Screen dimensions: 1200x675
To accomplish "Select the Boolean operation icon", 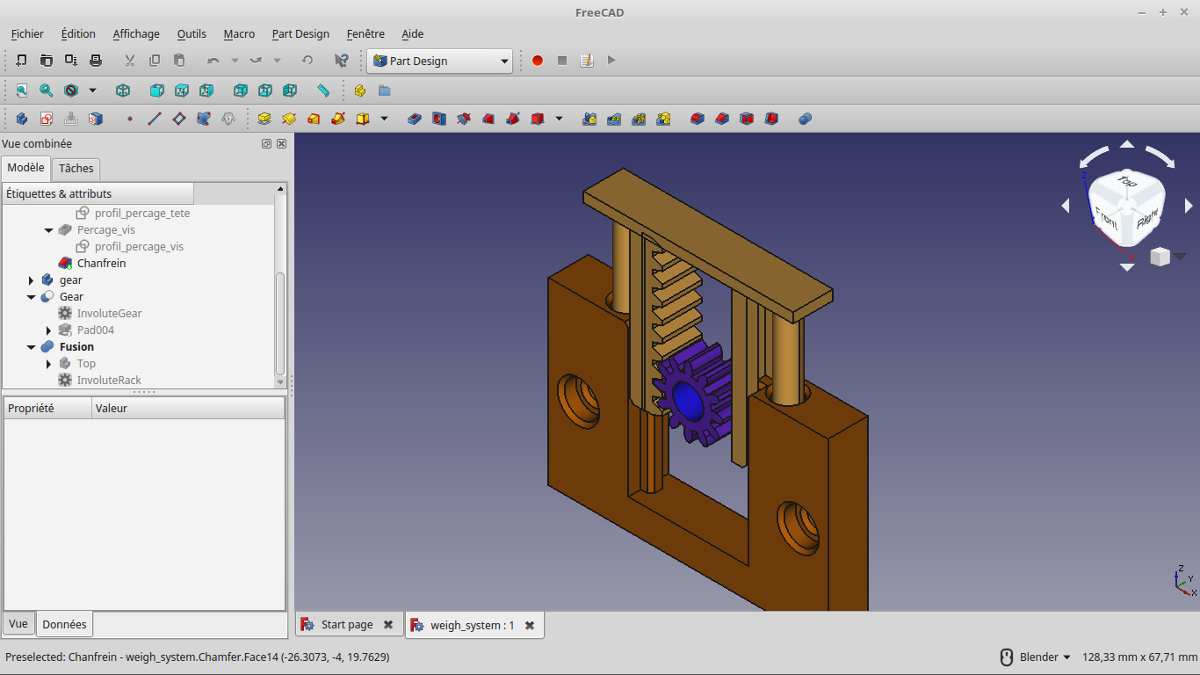I will tap(805, 119).
